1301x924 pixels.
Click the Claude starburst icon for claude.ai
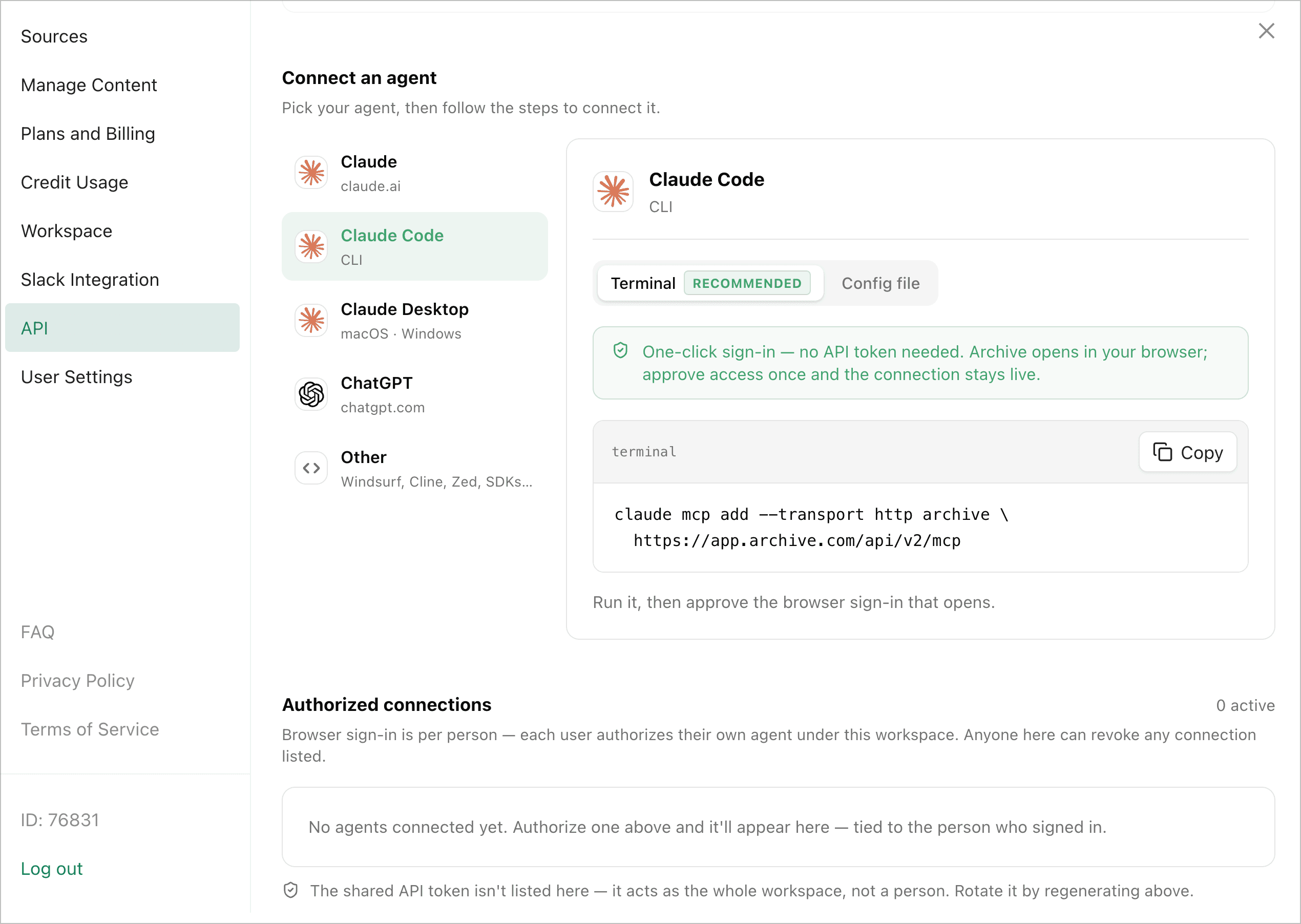[x=311, y=173]
